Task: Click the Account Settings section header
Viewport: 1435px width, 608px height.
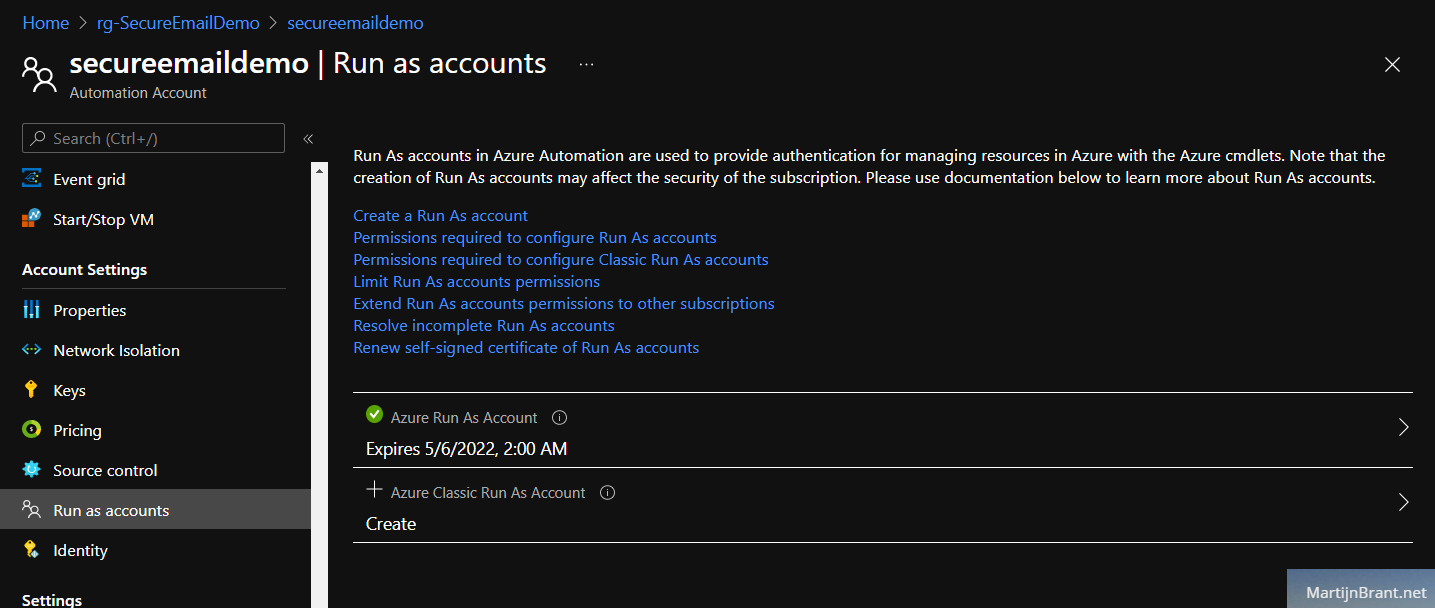Action: coord(85,270)
